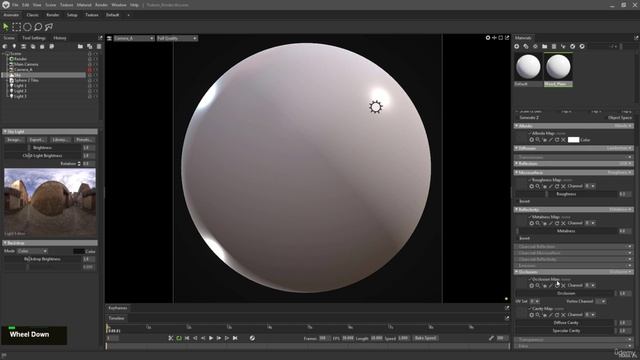The height and width of the screenshot is (360, 640).
Task: Click the Sky Light Image button
Action: click(x=15, y=140)
